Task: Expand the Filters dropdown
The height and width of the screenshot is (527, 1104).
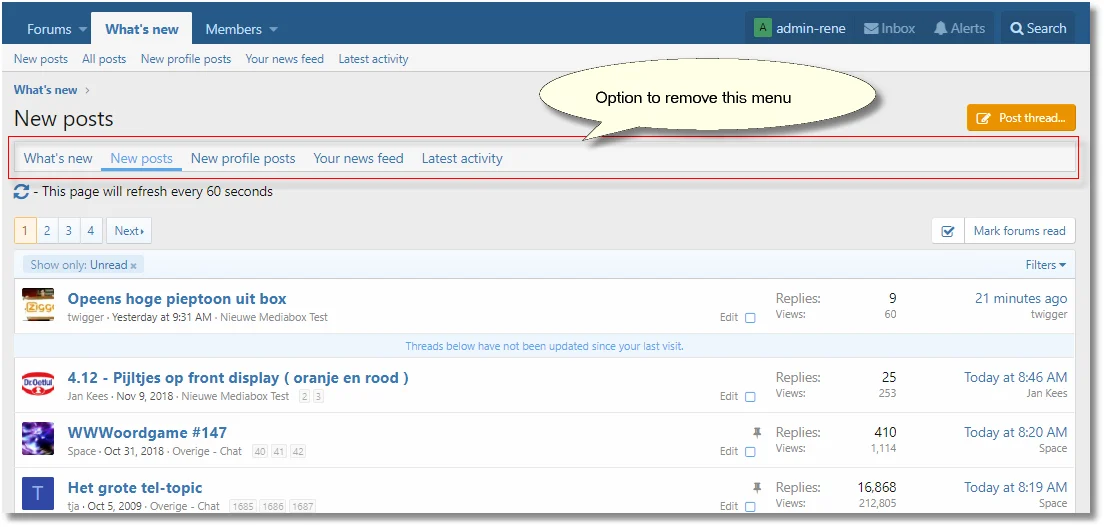Action: click(1045, 265)
